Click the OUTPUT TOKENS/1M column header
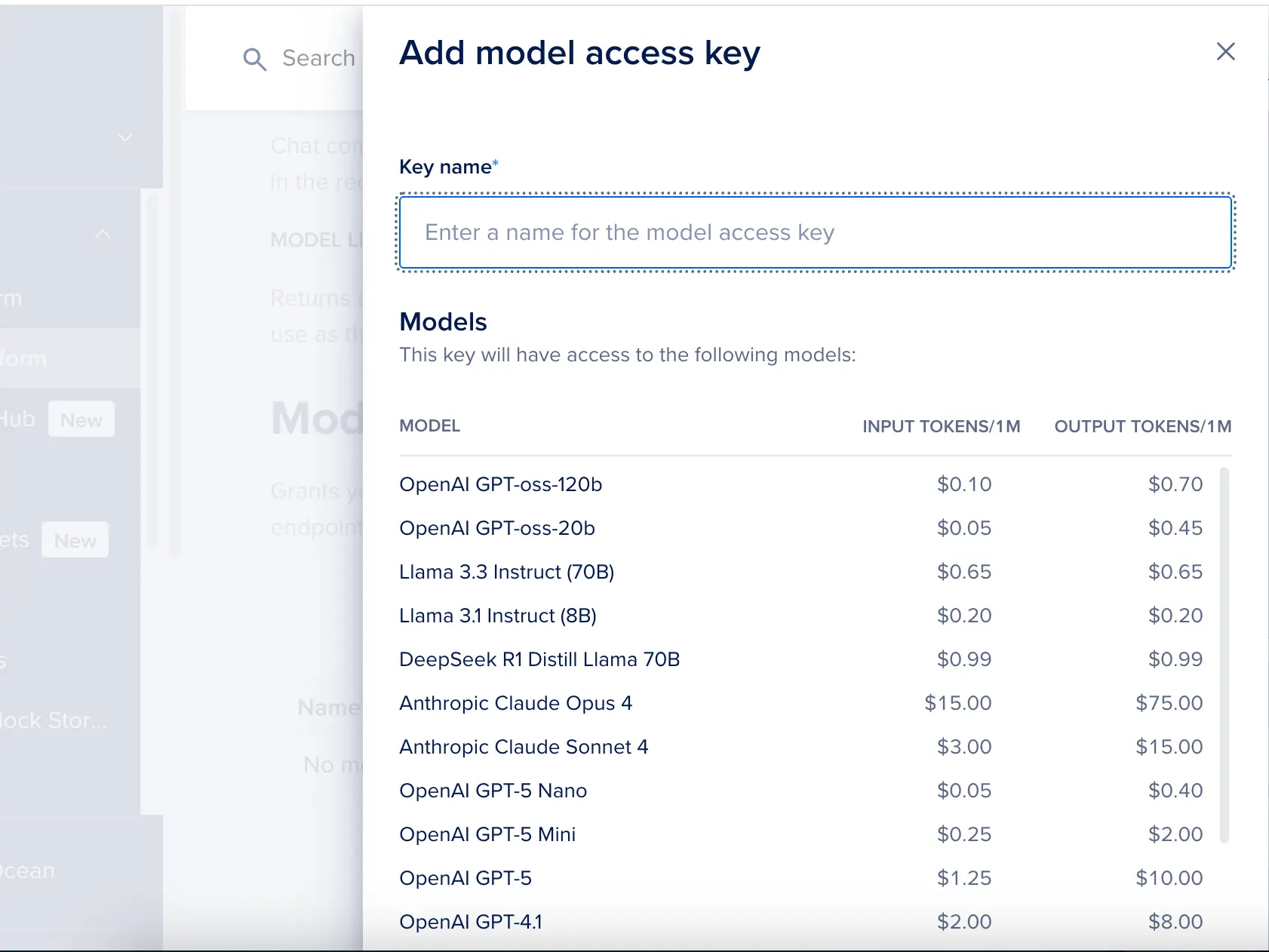 click(x=1142, y=426)
